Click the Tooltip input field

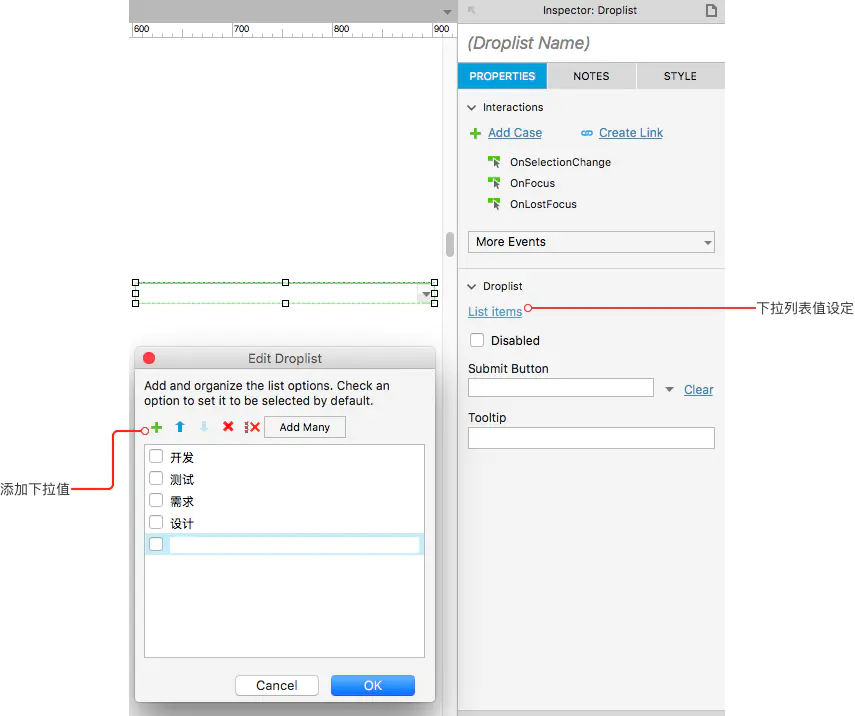[591, 438]
